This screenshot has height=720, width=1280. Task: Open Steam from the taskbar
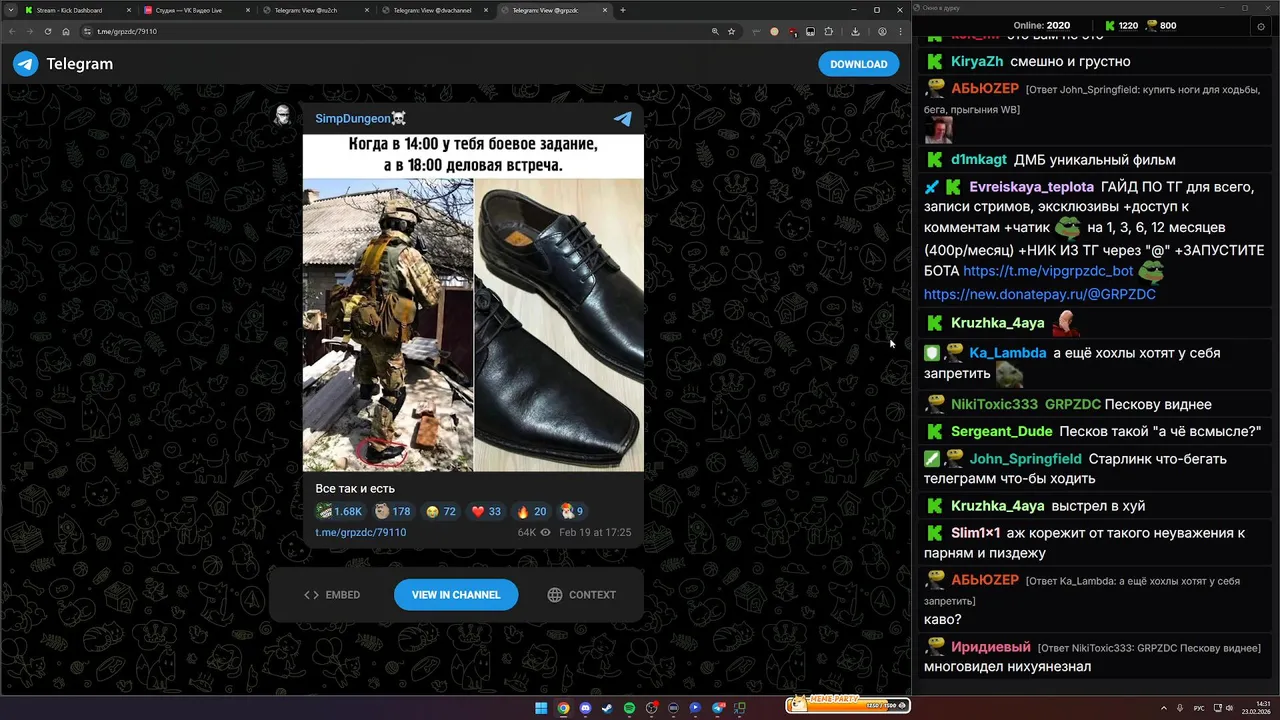pos(607,708)
